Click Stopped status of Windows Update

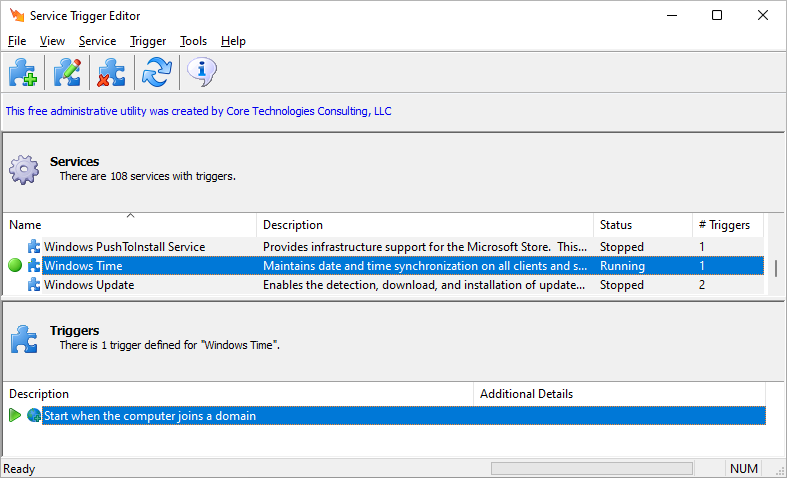click(622, 285)
